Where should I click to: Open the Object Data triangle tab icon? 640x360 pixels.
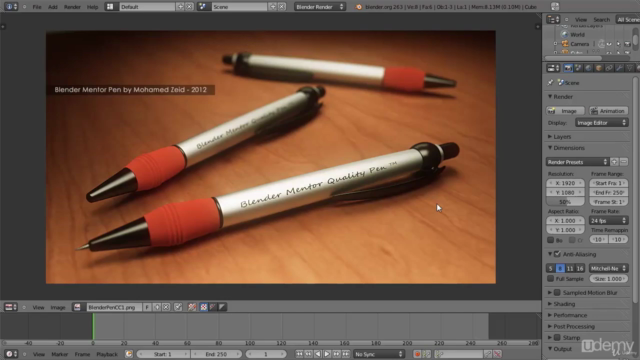[x=629, y=68]
